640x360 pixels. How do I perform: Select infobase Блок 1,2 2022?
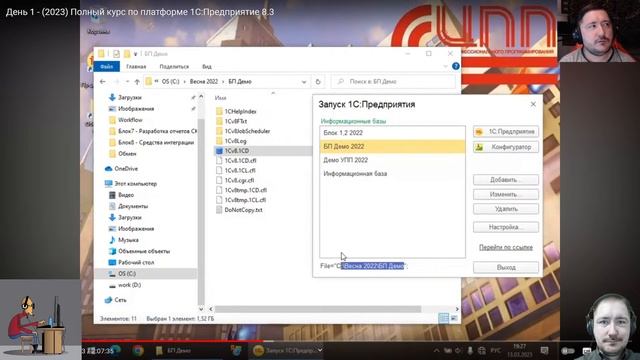coord(392,133)
